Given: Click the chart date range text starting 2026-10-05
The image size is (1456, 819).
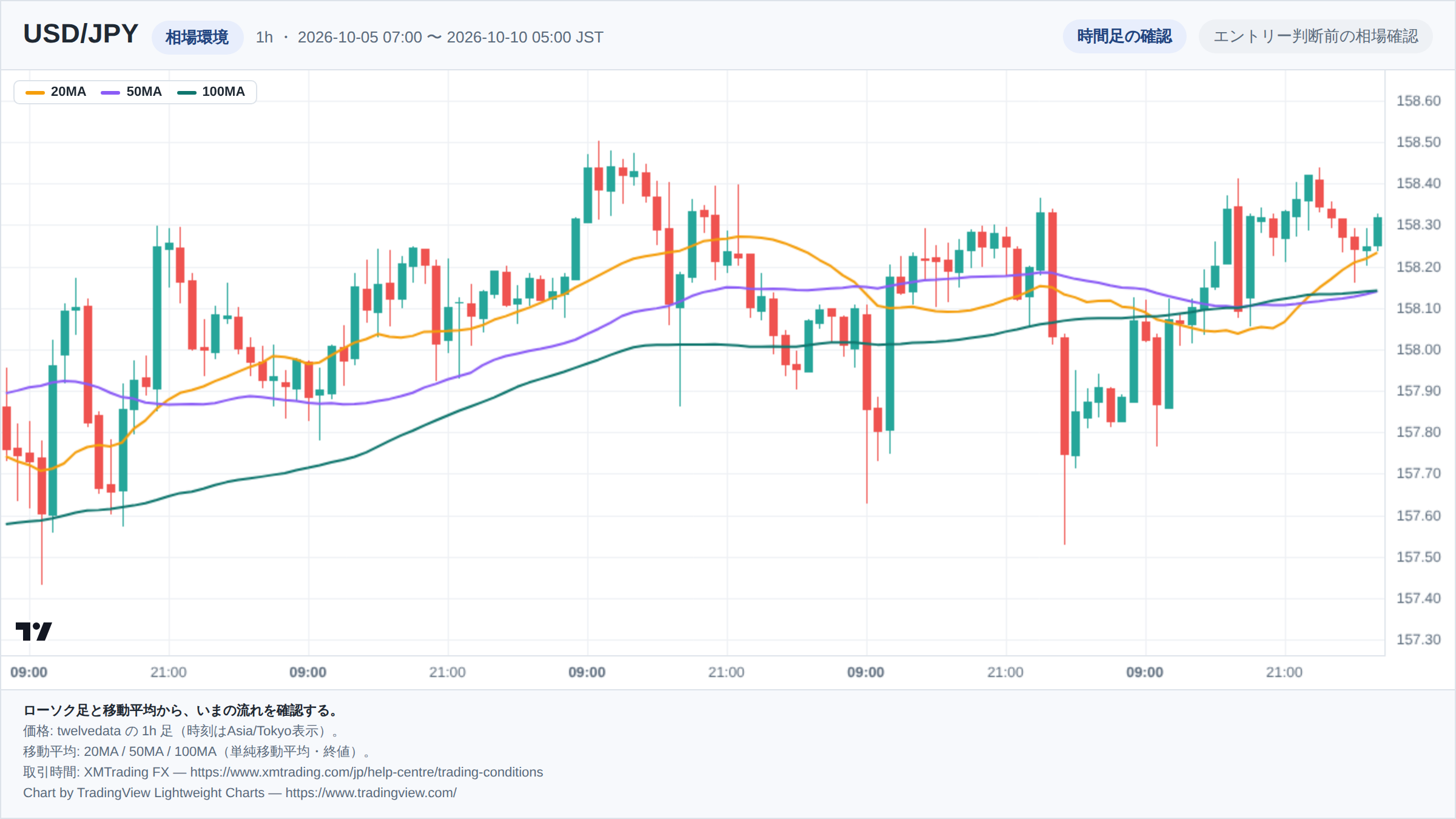Looking at the screenshot, I should tap(450, 37).
